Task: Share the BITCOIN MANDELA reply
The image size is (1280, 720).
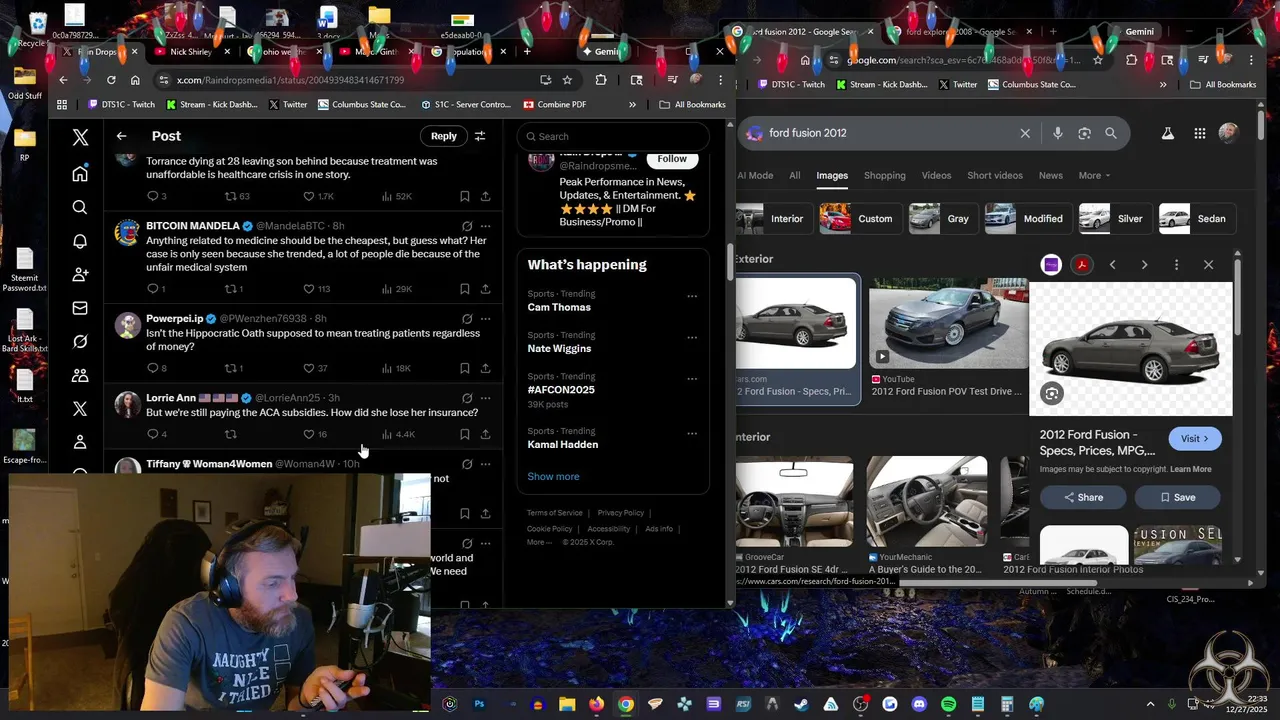Action: pos(485,289)
